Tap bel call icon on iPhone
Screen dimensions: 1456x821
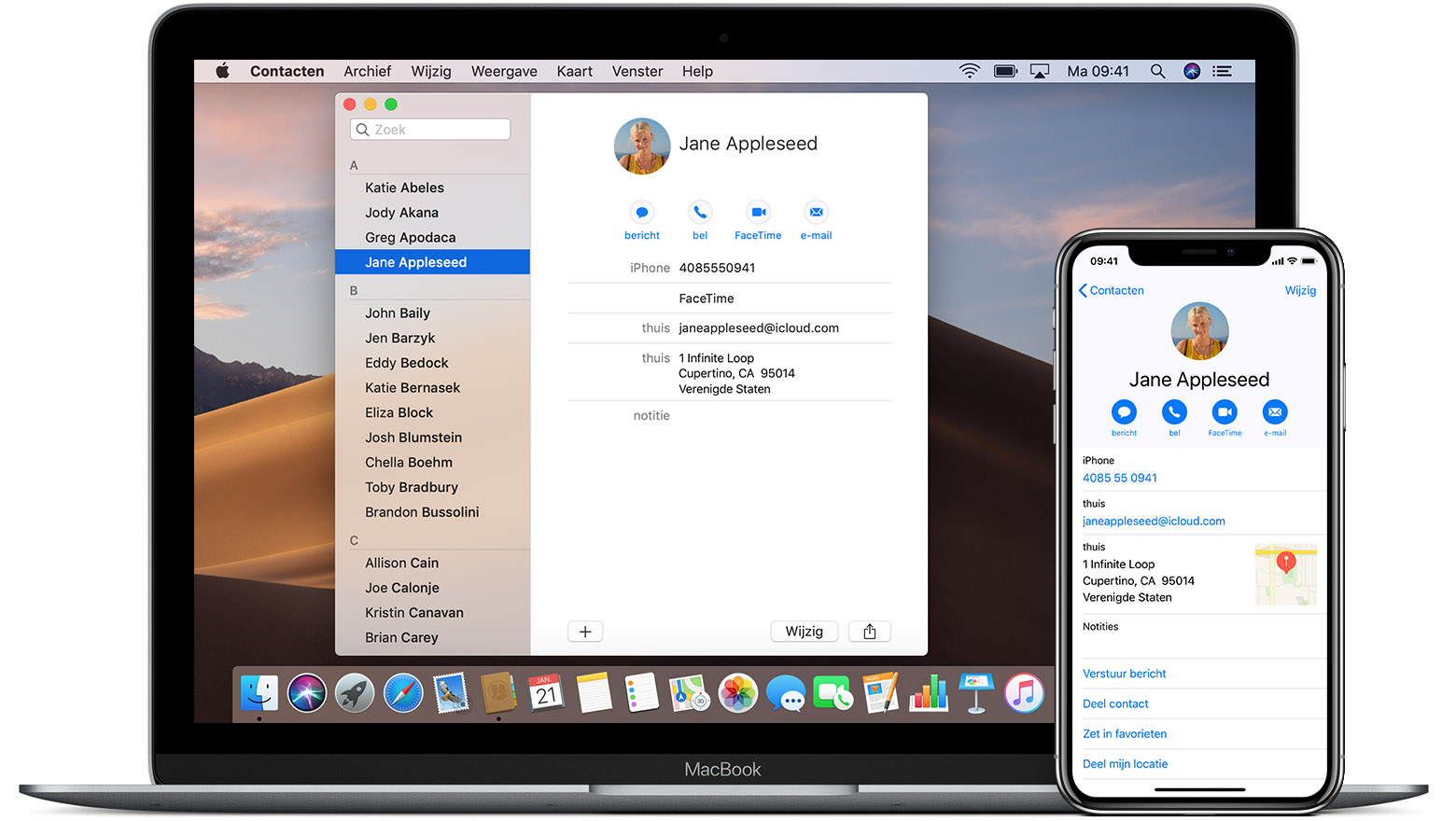(1174, 411)
